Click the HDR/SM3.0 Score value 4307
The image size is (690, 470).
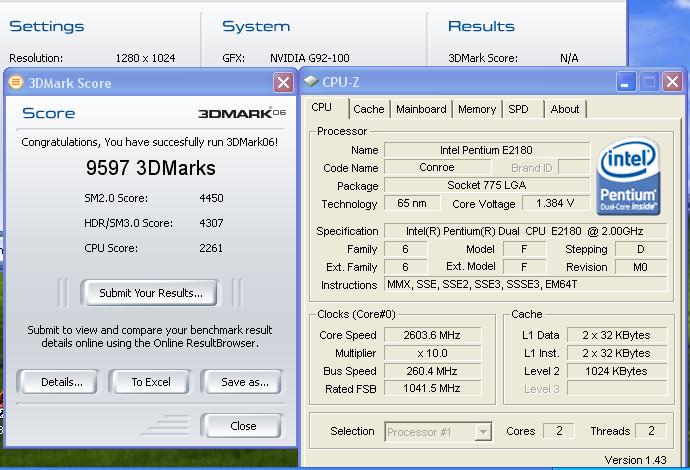tap(211, 223)
